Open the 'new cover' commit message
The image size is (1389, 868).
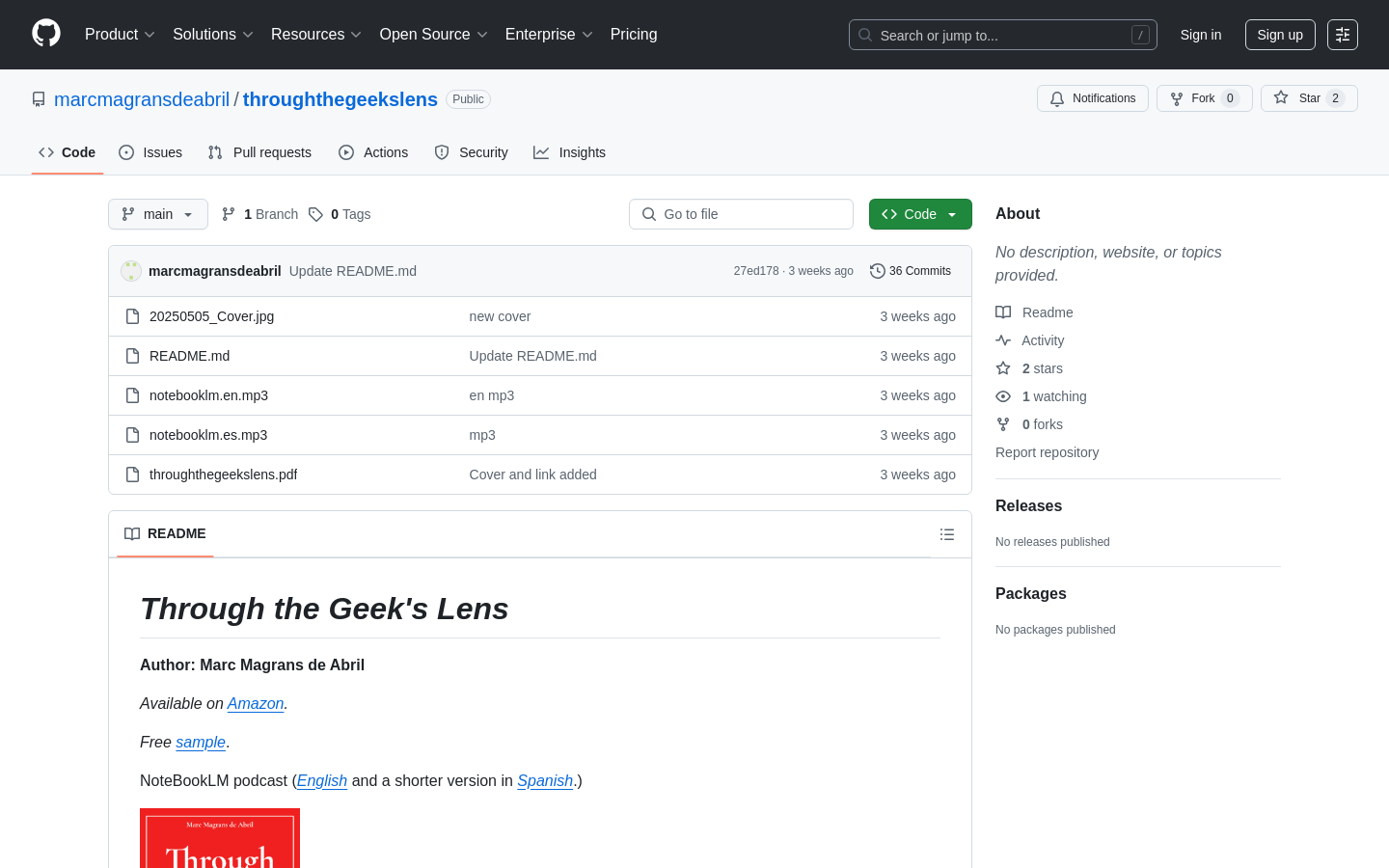tap(500, 316)
